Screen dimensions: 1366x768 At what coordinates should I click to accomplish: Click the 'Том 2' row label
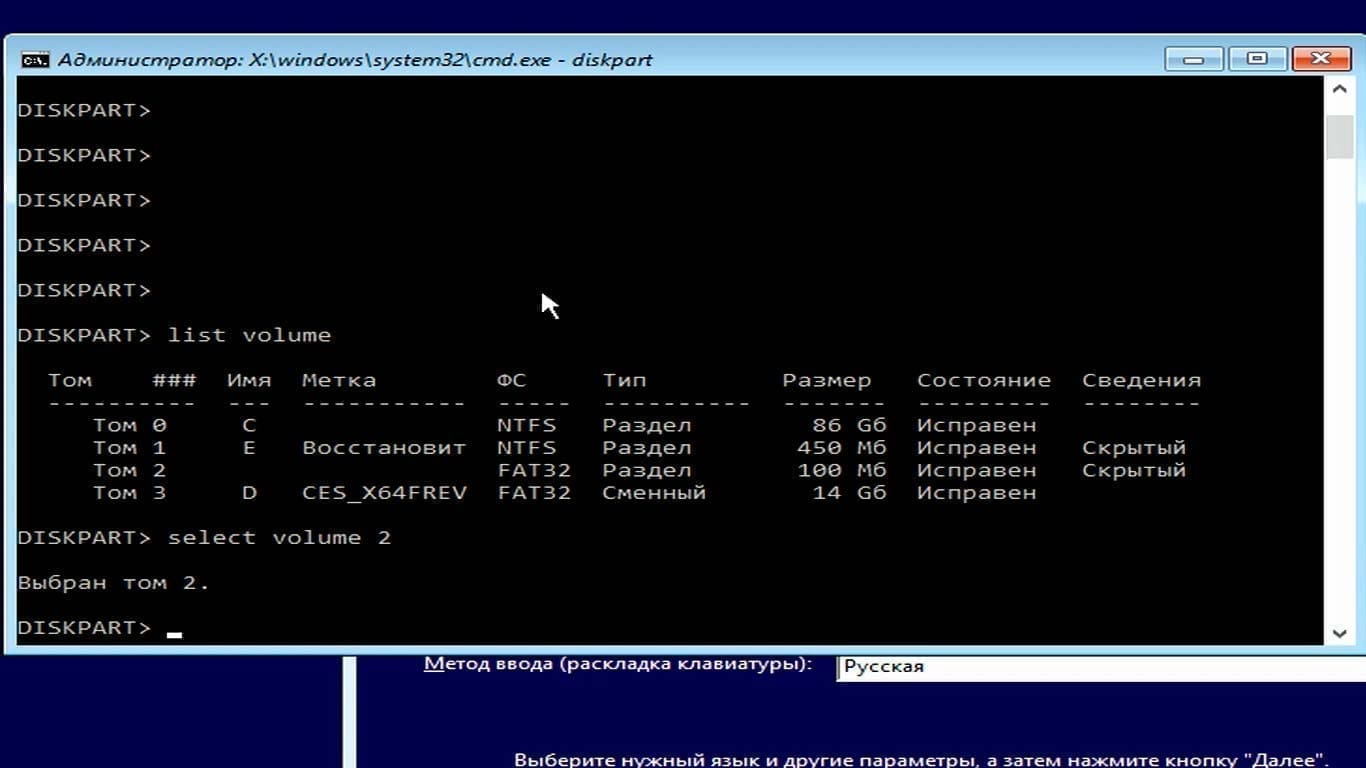coord(129,470)
